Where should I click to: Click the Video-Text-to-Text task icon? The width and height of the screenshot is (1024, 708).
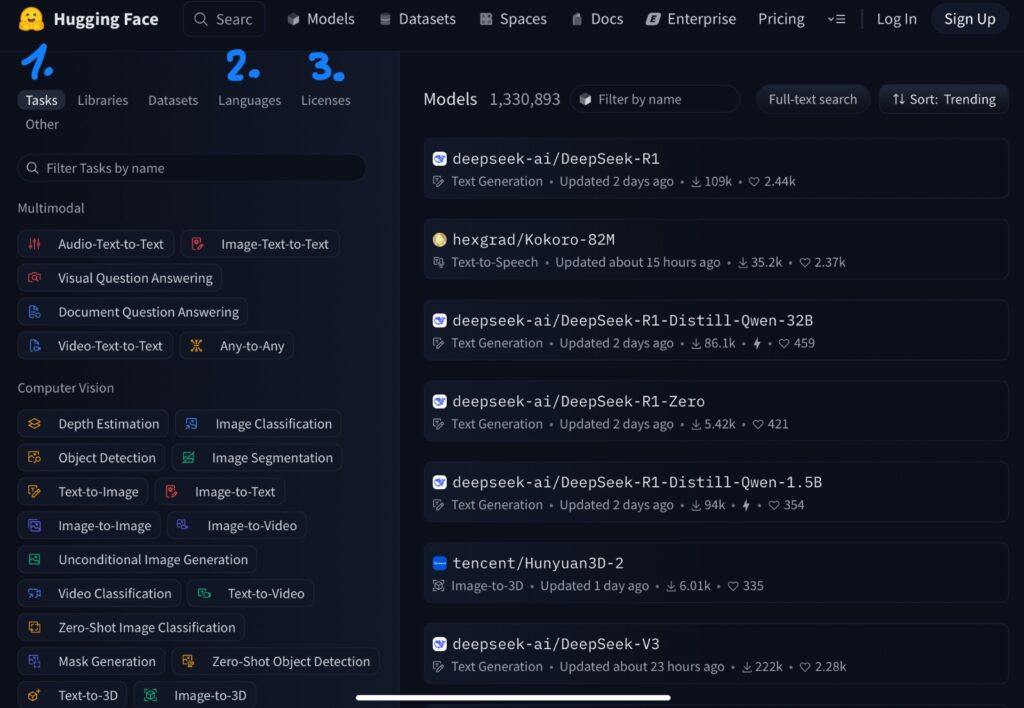click(x=35, y=346)
